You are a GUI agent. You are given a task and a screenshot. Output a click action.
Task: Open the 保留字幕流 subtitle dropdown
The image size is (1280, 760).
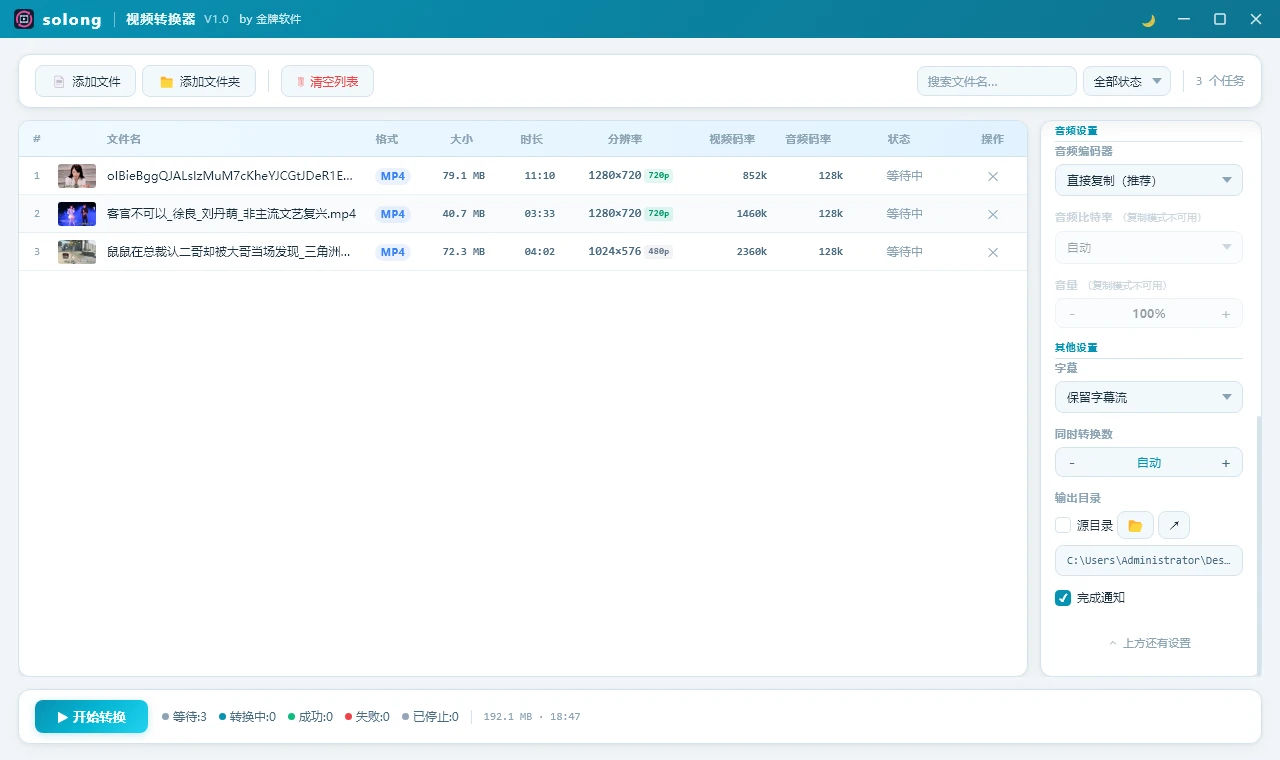(1148, 397)
